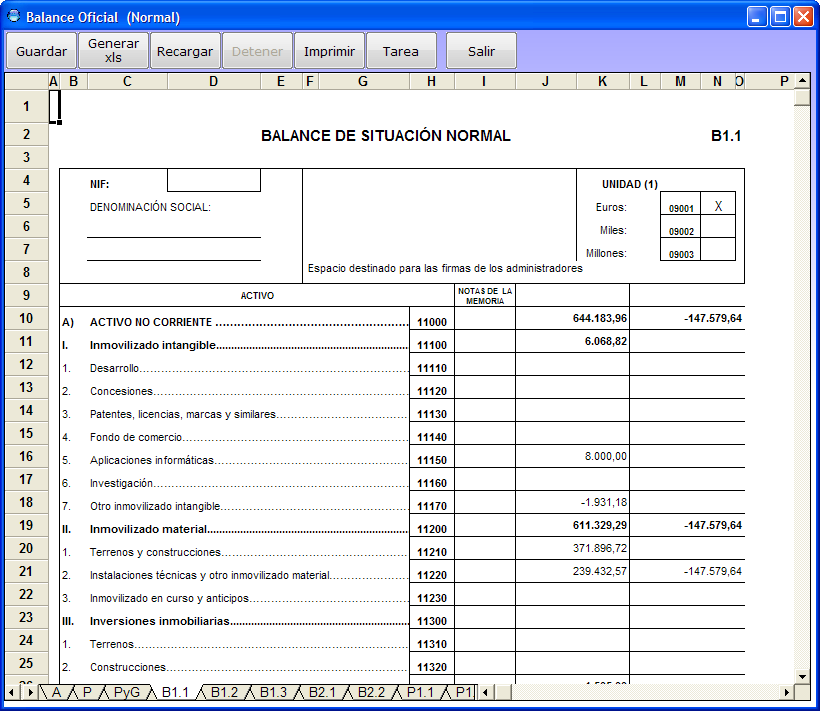Select column C header
The height and width of the screenshot is (711, 820).
127,81
